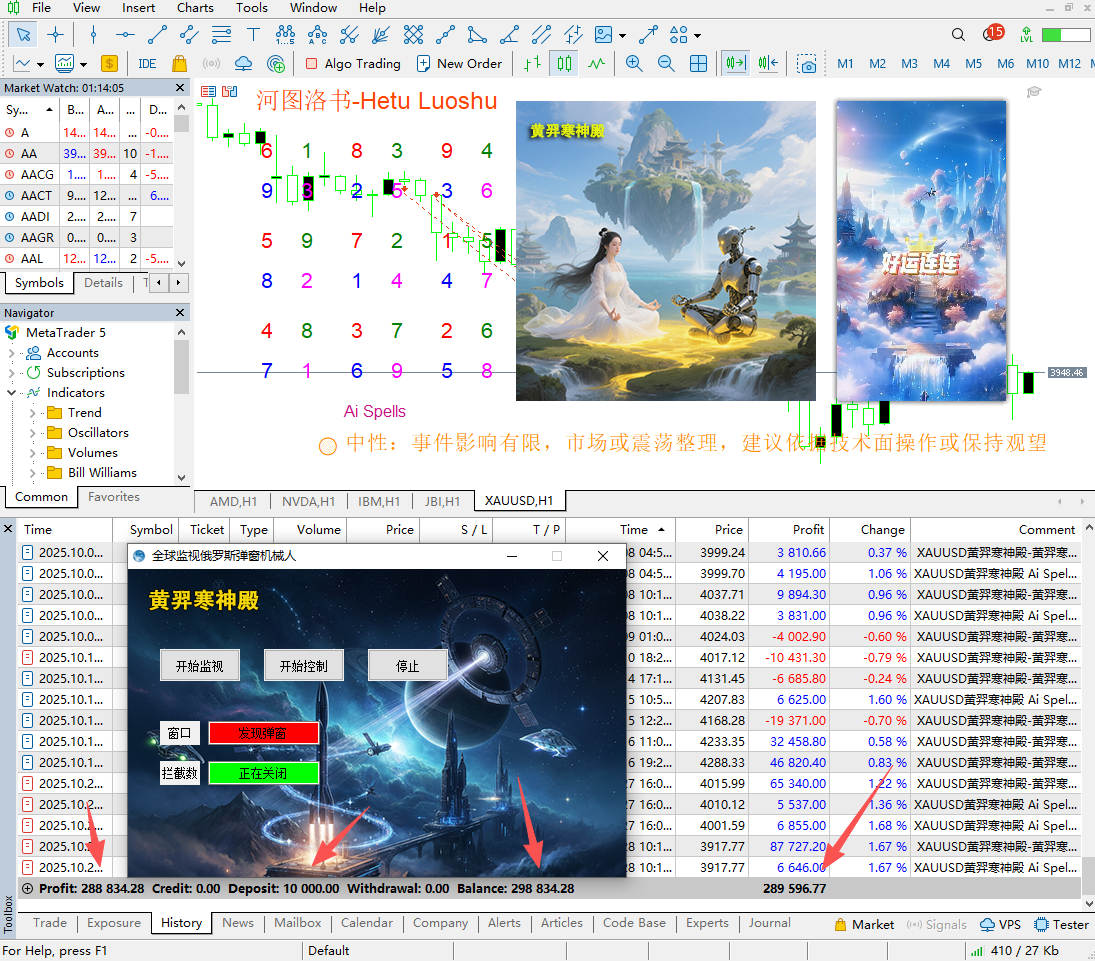1095x961 pixels.
Task: Open the Charts menu
Action: [x=195, y=8]
